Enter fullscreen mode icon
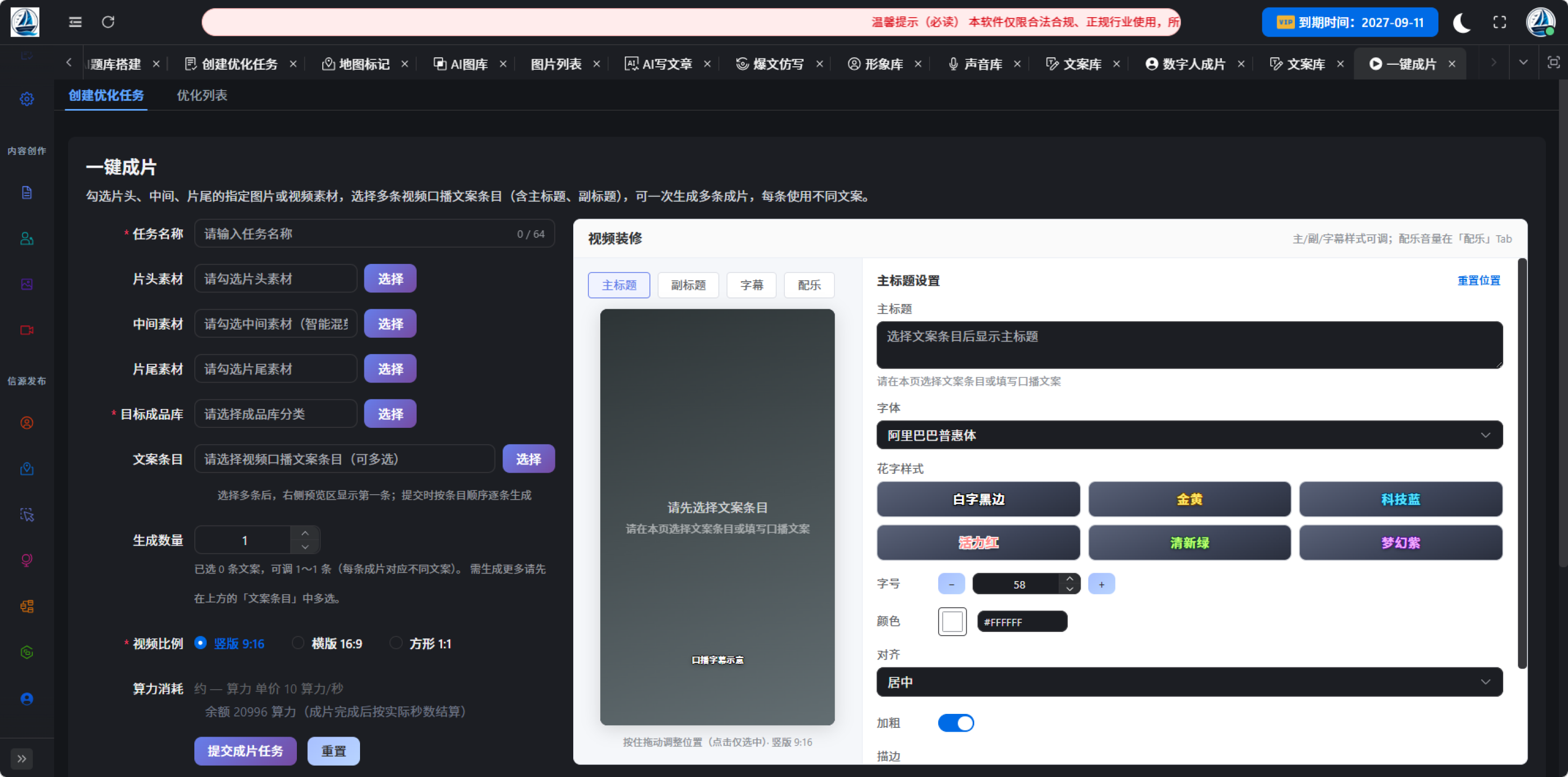The width and height of the screenshot is (1568, 777). point(1500,23)
